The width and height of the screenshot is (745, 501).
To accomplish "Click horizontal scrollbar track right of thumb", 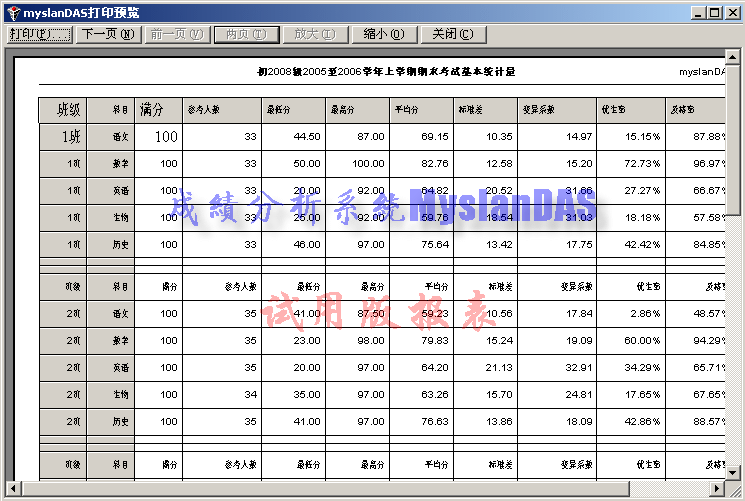I will pos(670,488).
